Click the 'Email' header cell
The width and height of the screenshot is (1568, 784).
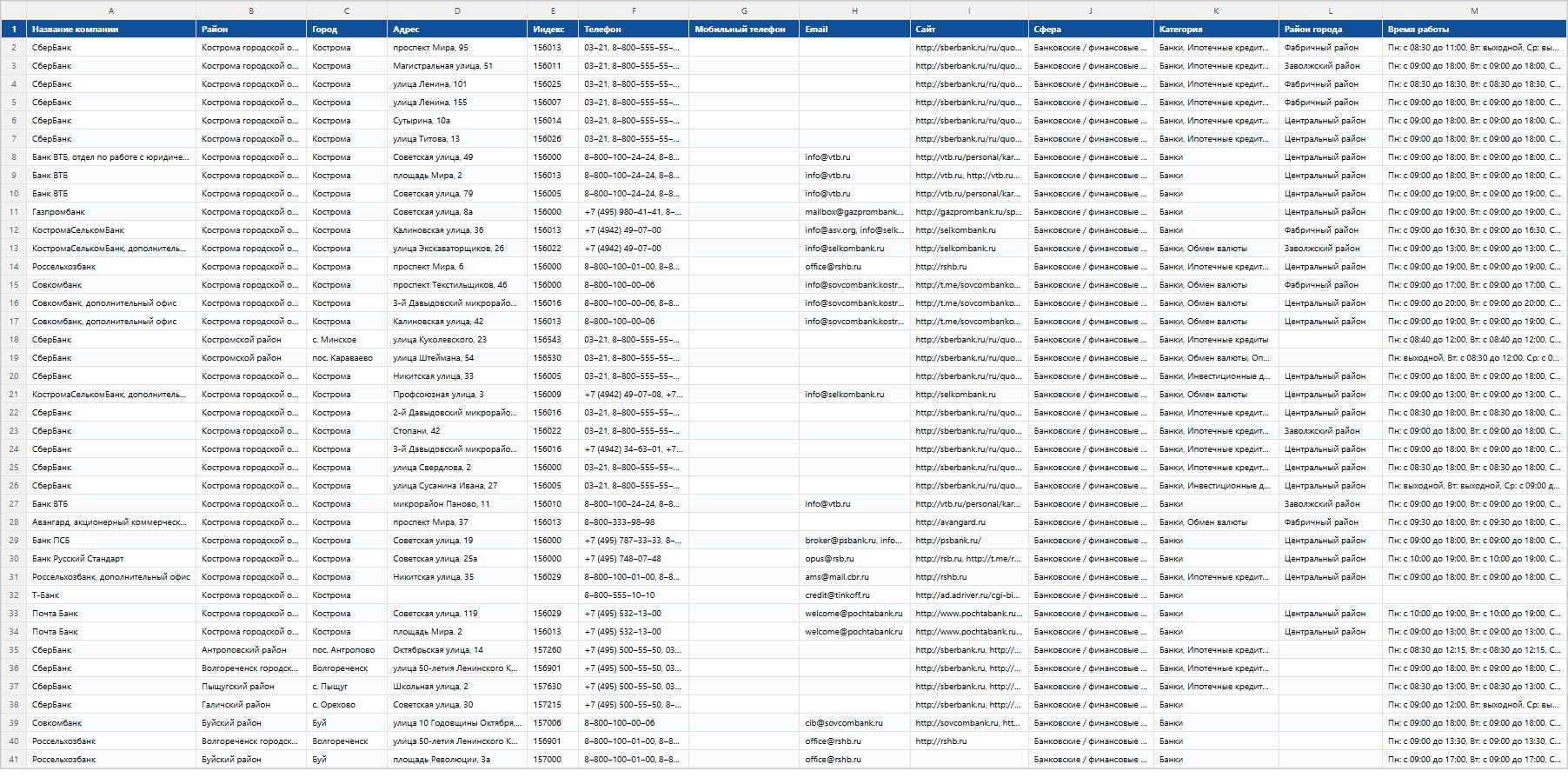(x=854, y=29)
